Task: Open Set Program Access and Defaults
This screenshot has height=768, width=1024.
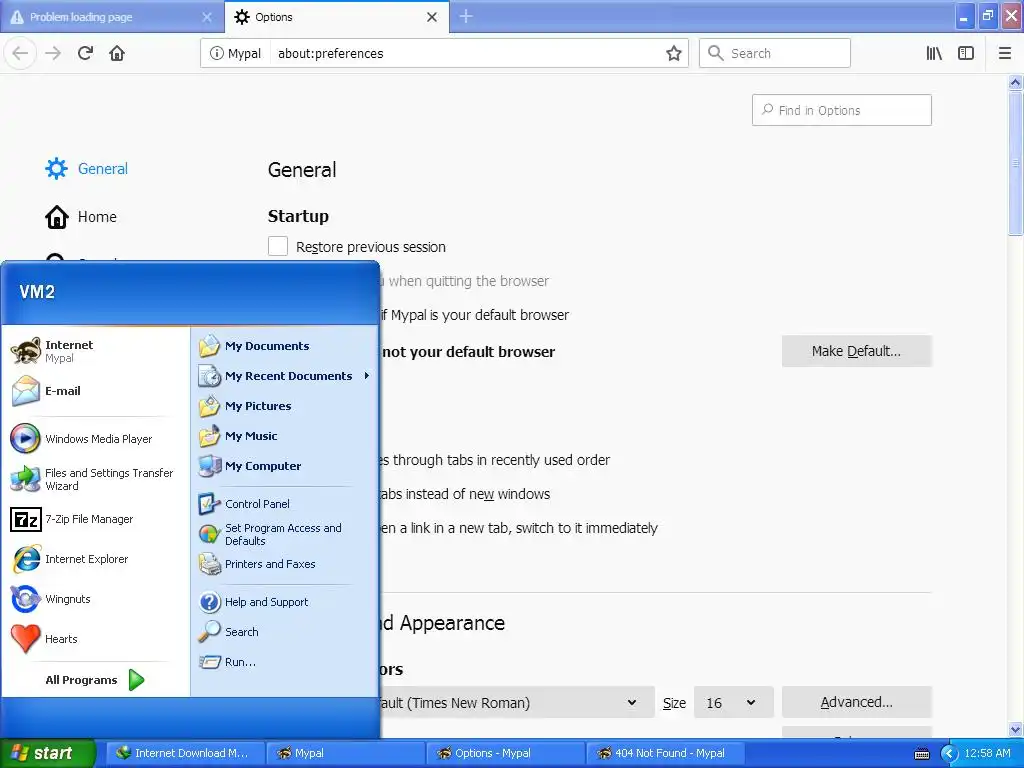Action: click(x=285, y=534)
